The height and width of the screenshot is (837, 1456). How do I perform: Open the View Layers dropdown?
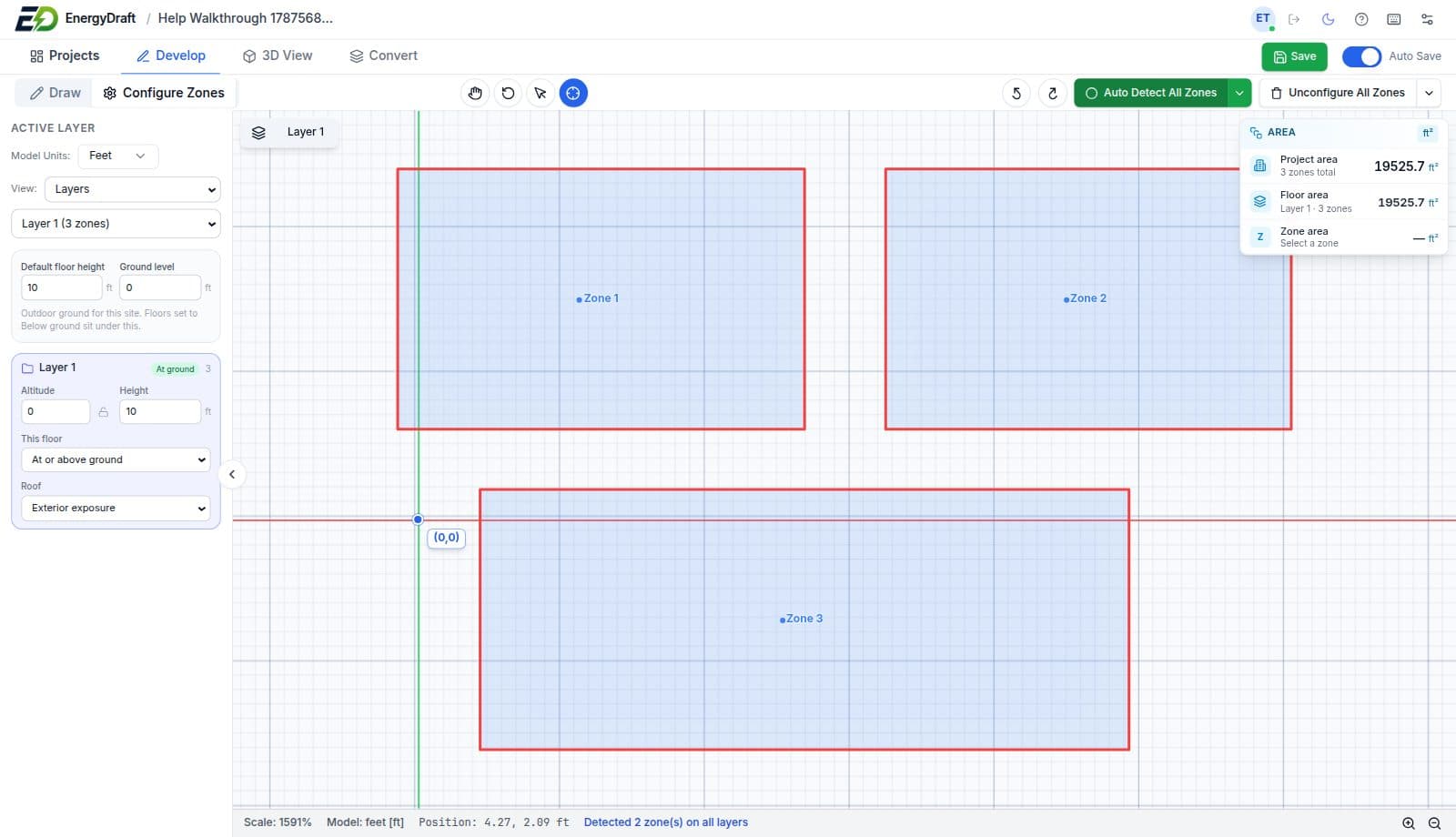[133, 189]
